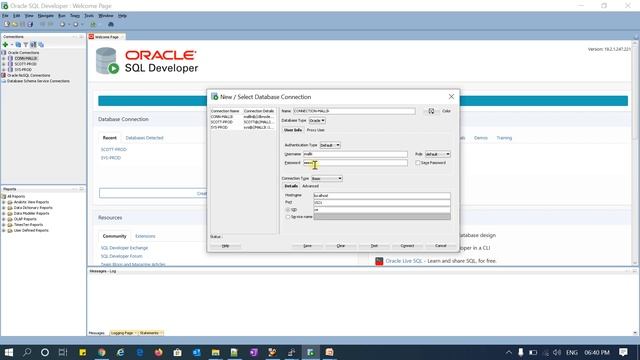640x360 pixels.
Task: Click the Hostname input field
Action: (x=382, y=196)
